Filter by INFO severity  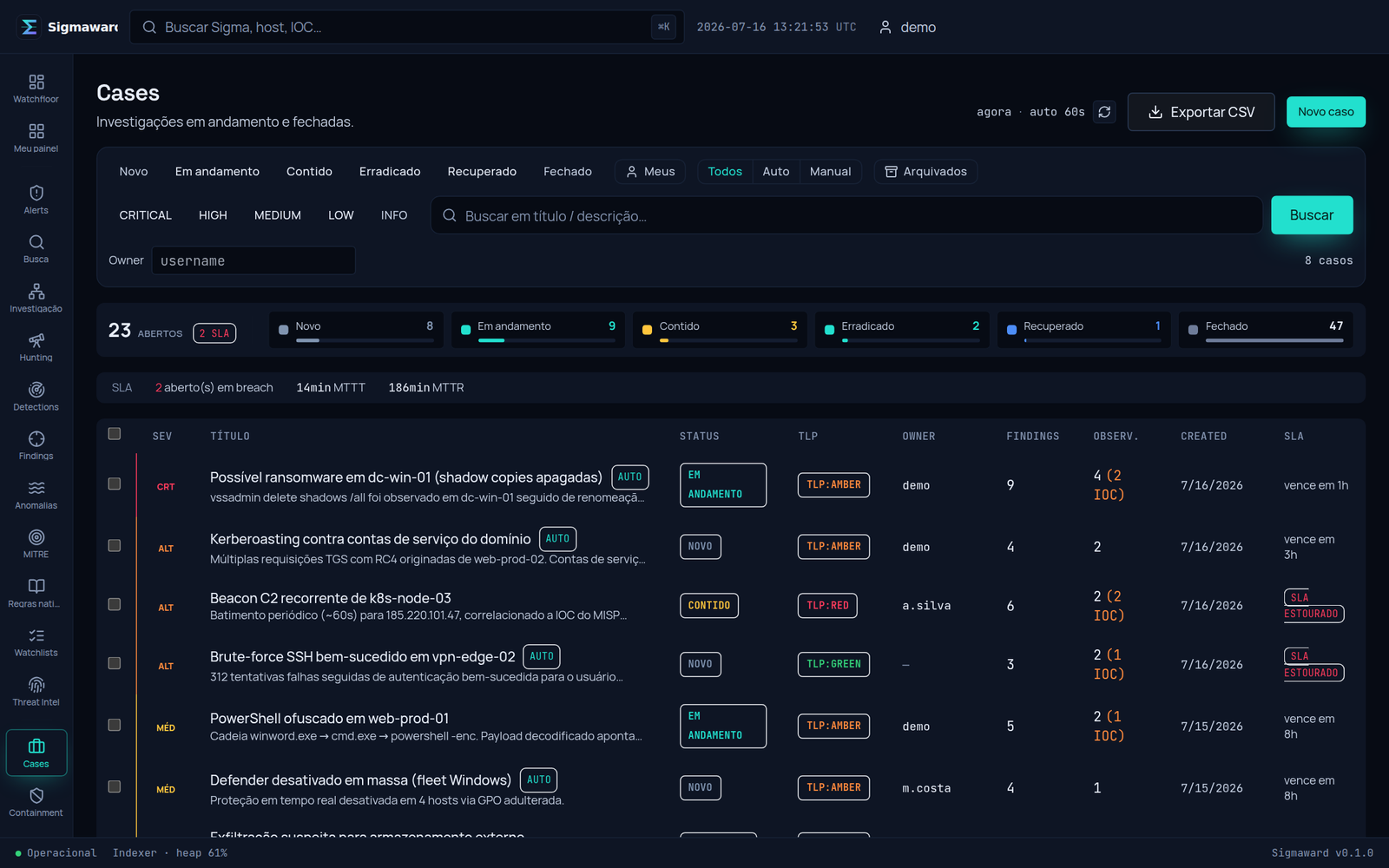[394, 215]
